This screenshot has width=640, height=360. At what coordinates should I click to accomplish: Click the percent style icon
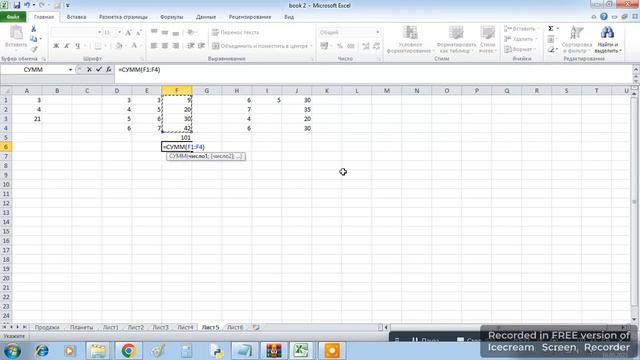340,46
